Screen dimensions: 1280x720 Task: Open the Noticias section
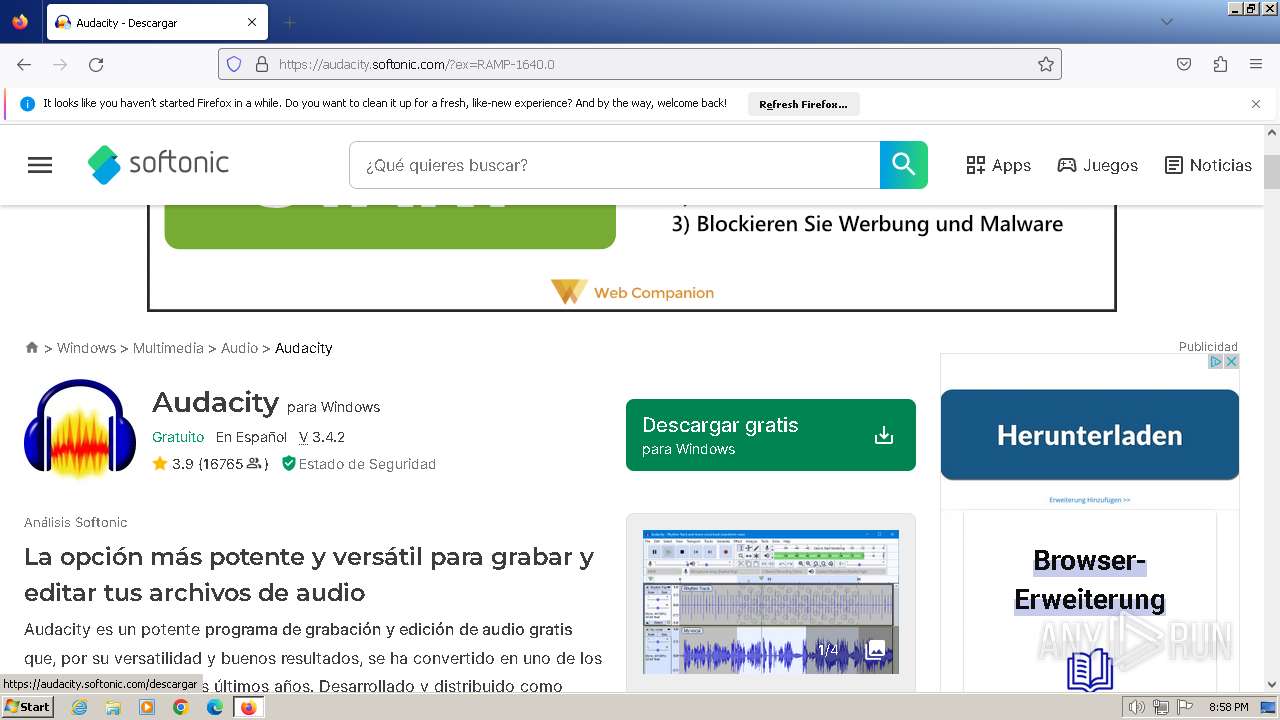1208,165
